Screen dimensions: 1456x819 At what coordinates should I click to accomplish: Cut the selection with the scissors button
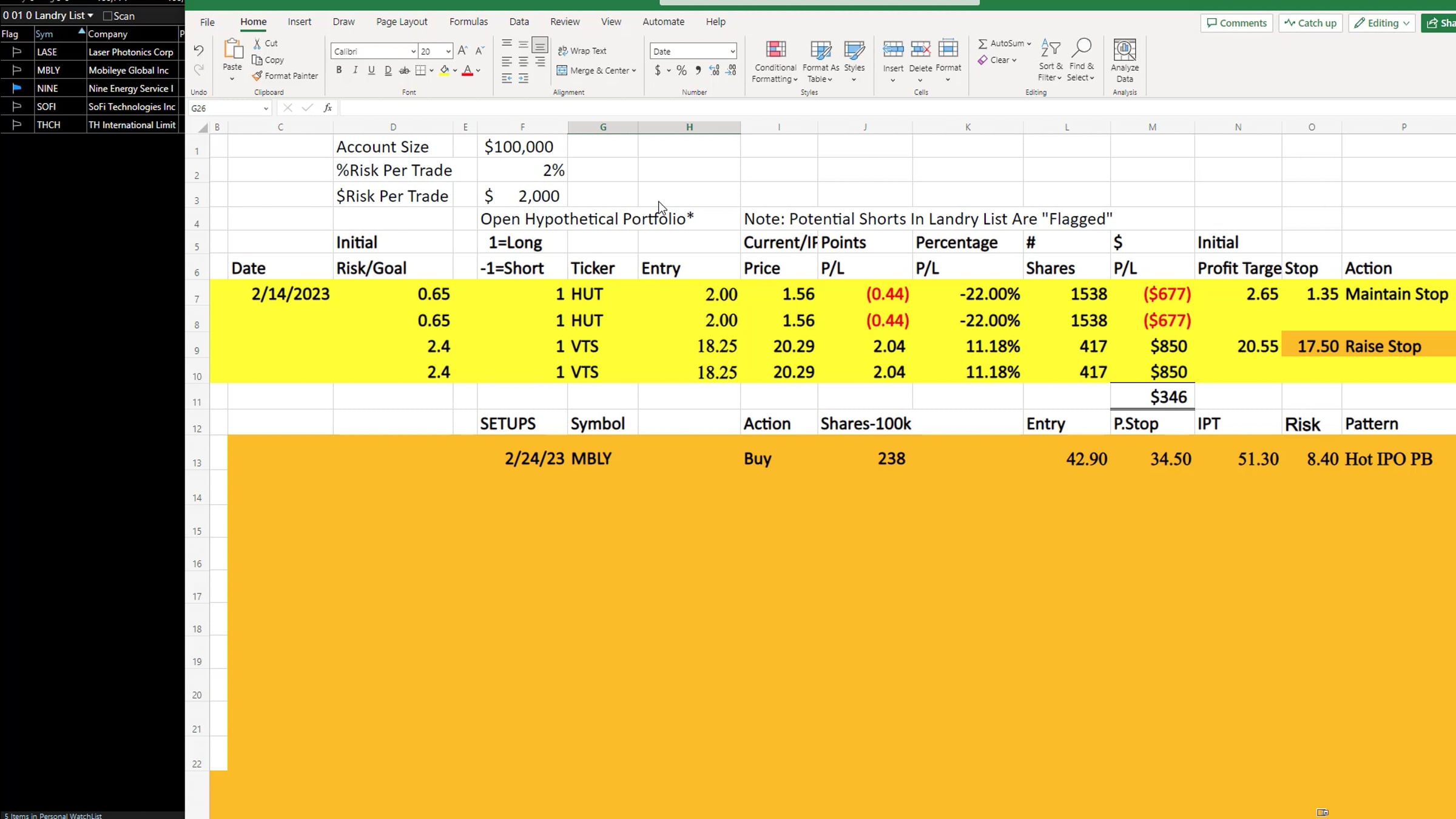tap(265, 44)
